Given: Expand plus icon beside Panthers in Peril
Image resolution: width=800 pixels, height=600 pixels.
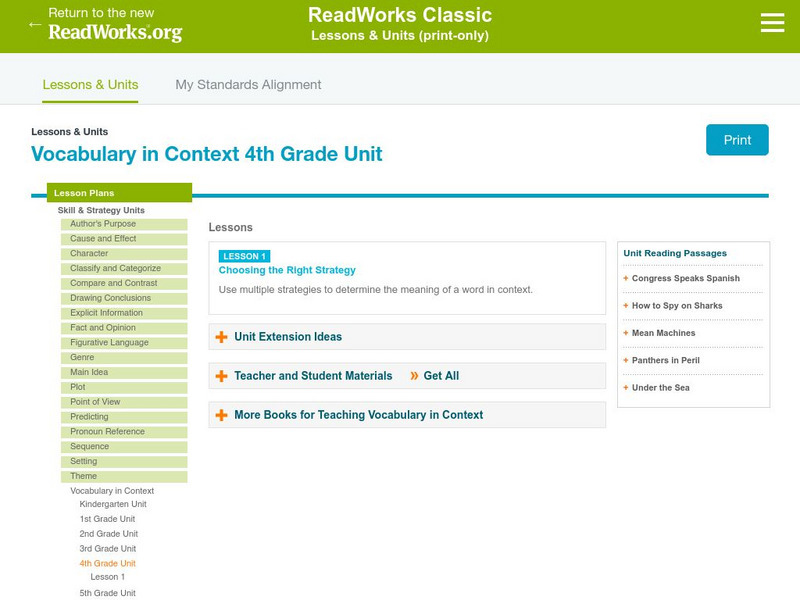Looking at the screenshot, I should [626, 360].
